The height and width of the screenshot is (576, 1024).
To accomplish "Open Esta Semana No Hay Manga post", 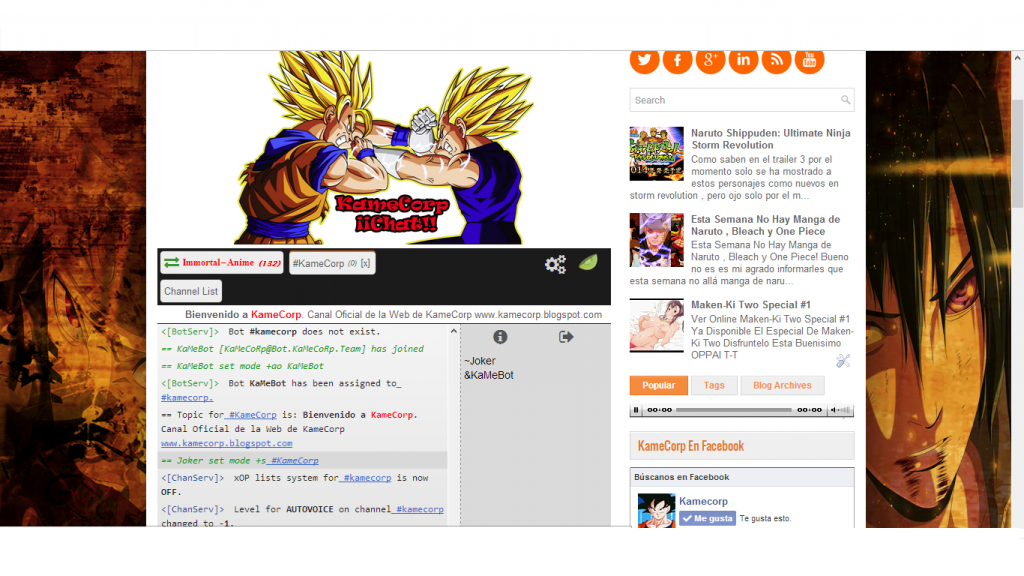I will (x=765, y=225).
